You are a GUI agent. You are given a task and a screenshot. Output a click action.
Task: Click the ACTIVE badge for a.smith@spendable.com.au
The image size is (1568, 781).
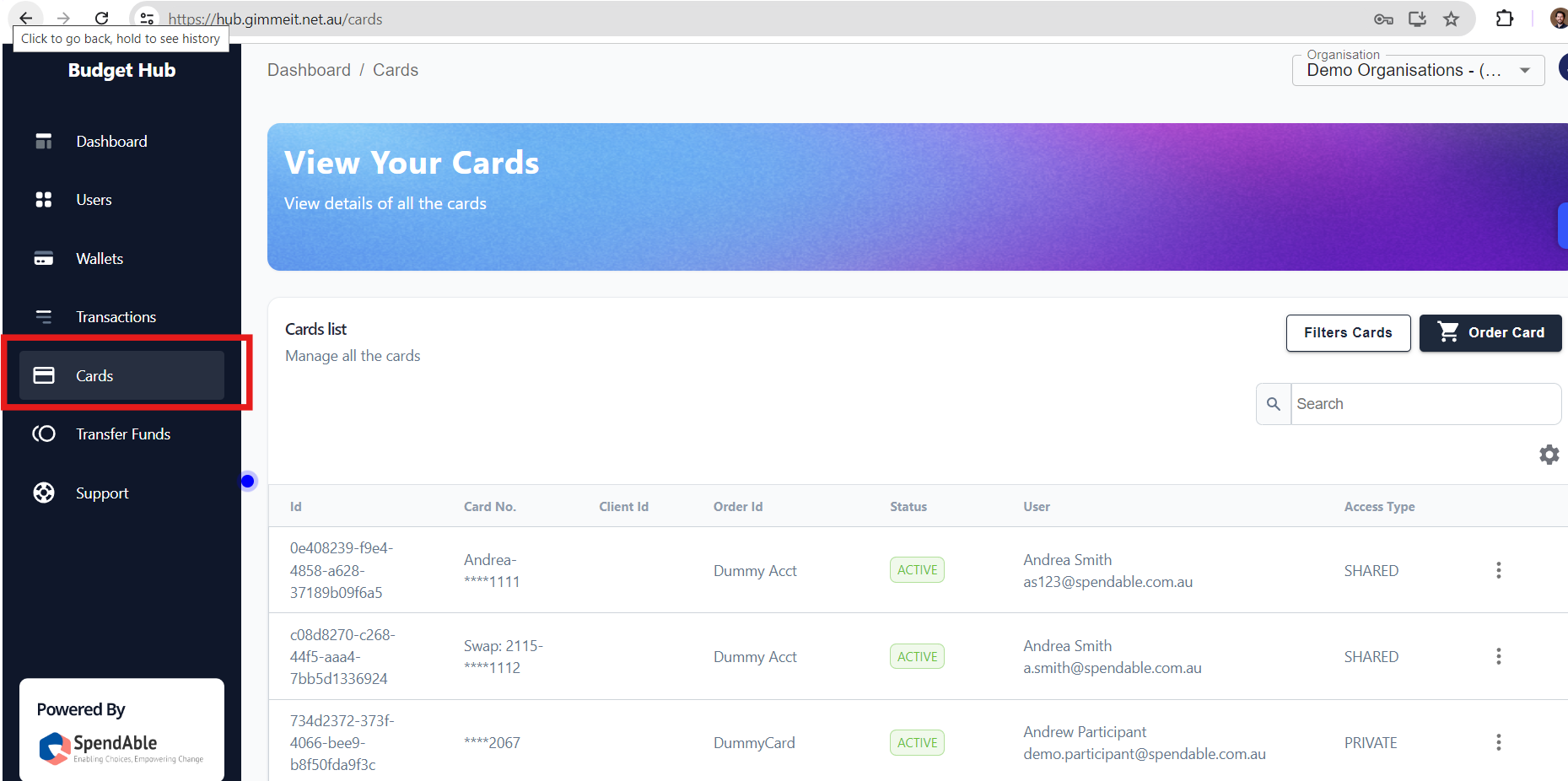(x=917, y=656)
